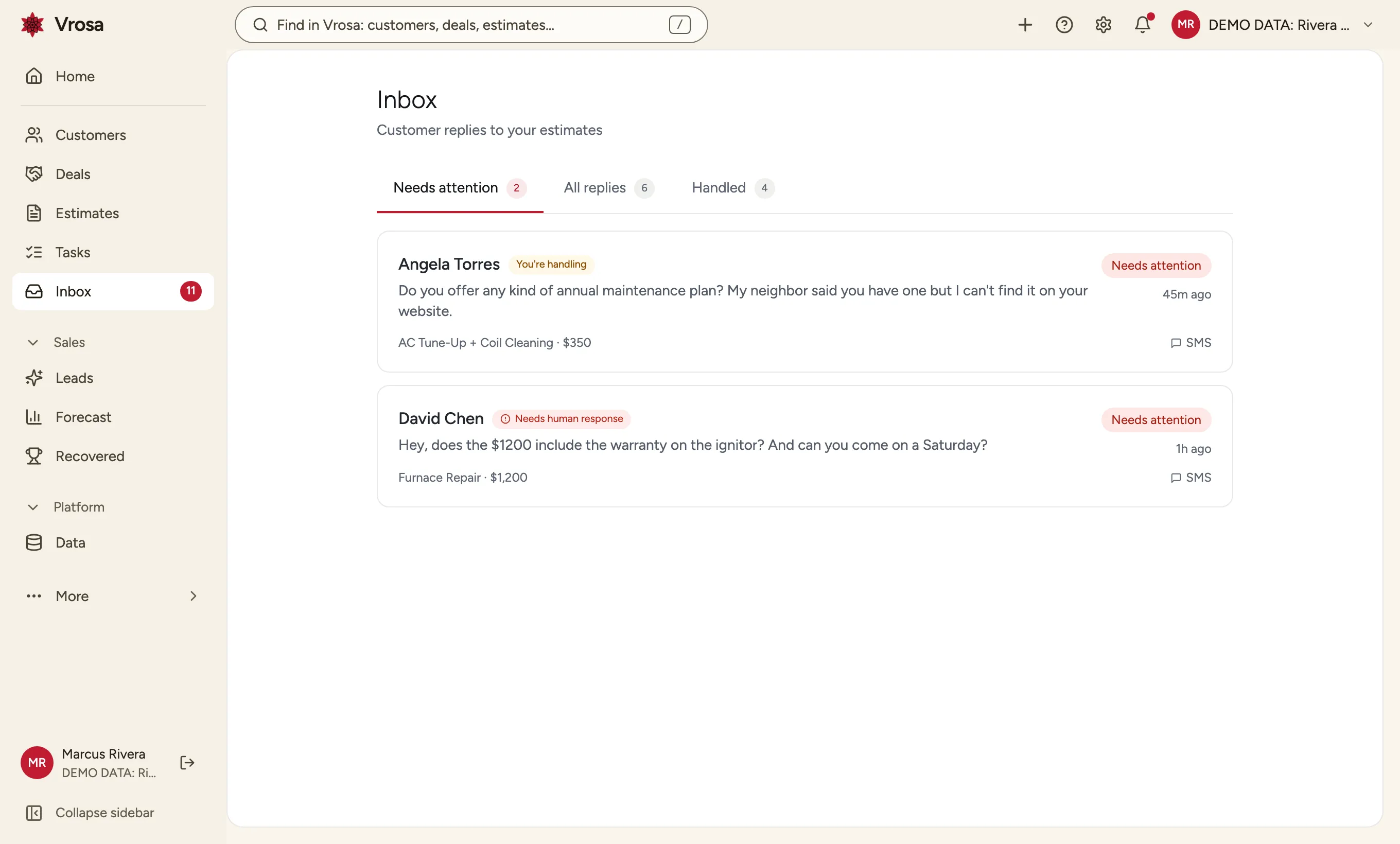Viewport: 1400px width, 844px height.
Task: Open David Chen conversation
Action: point(804,446)
